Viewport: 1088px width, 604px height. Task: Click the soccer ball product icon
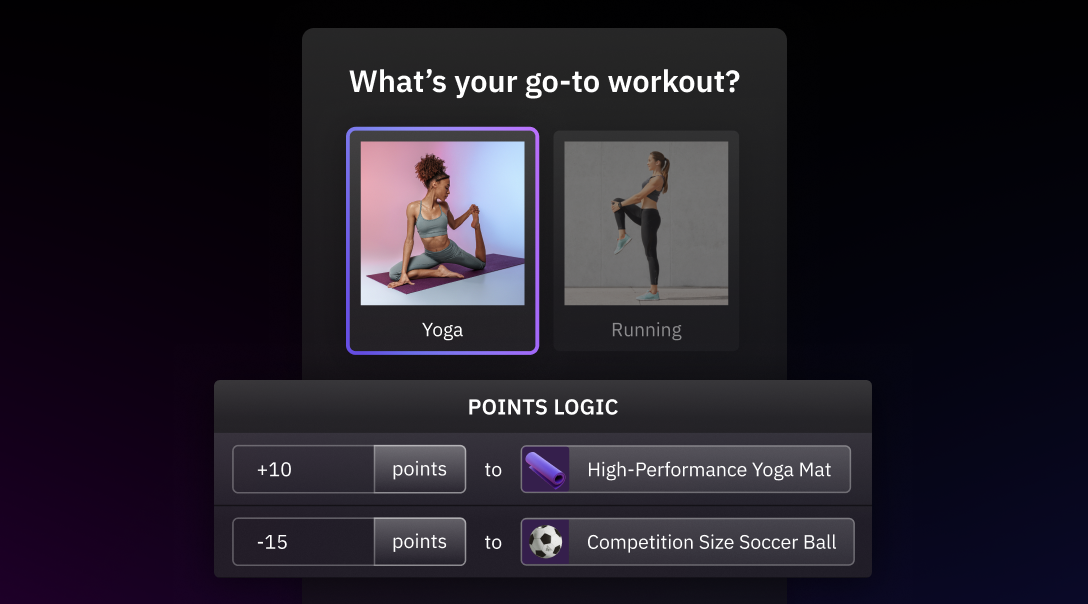coord(545,542)
